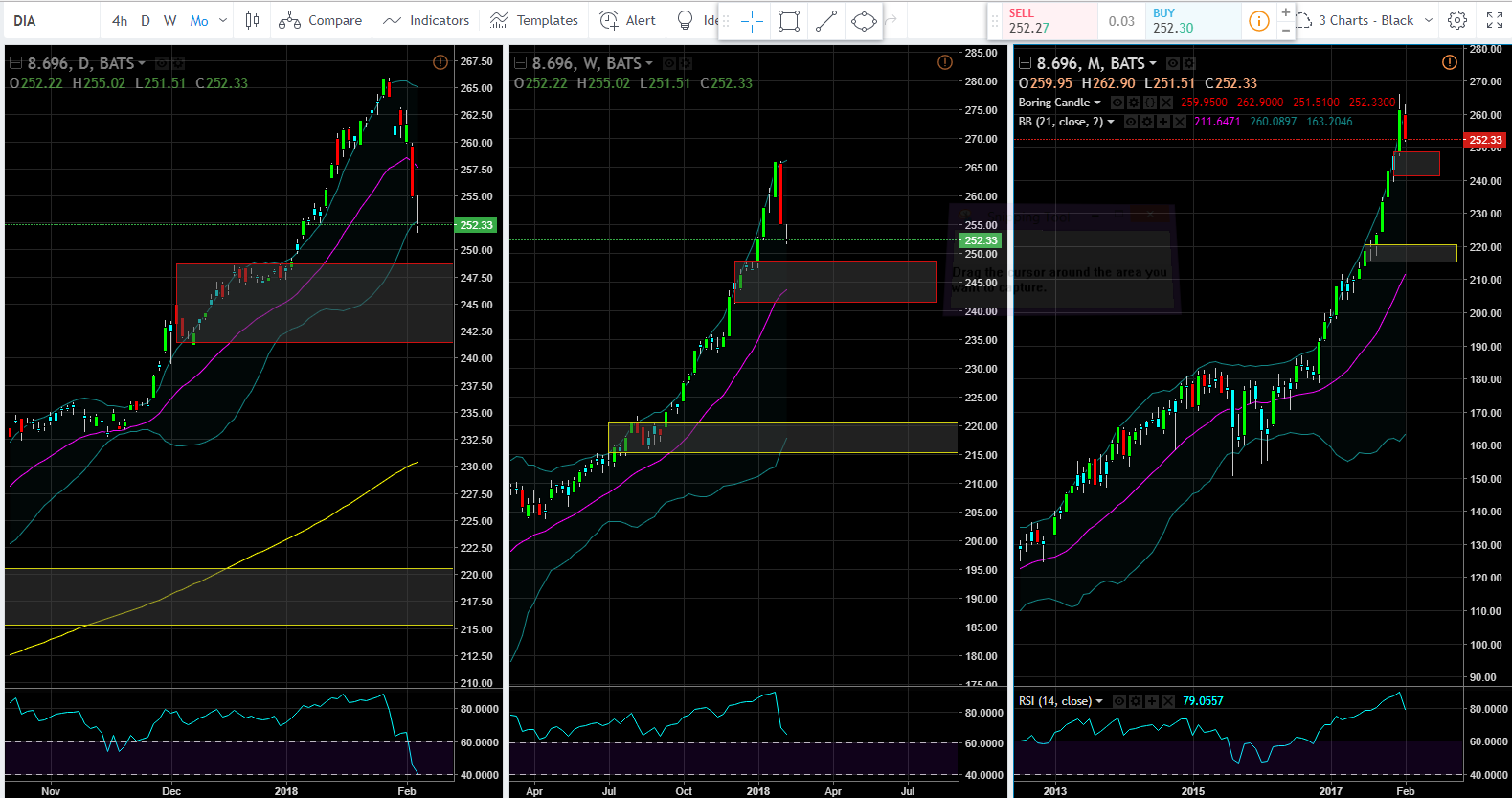Viewport: 1512px width, 798px height.
Task: Open the '8.696, W, BATS' title dropdown
Action: (648, 63)
